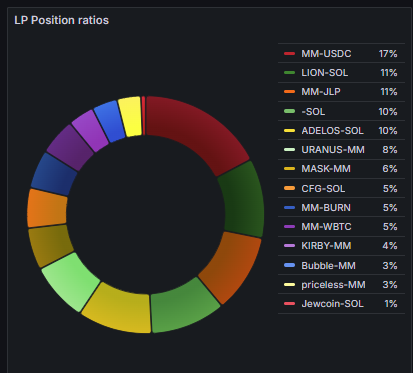Select Jewcoin-SOL legend label
Viewport: 413px width, 373px height.
click(x=332, y=304)
